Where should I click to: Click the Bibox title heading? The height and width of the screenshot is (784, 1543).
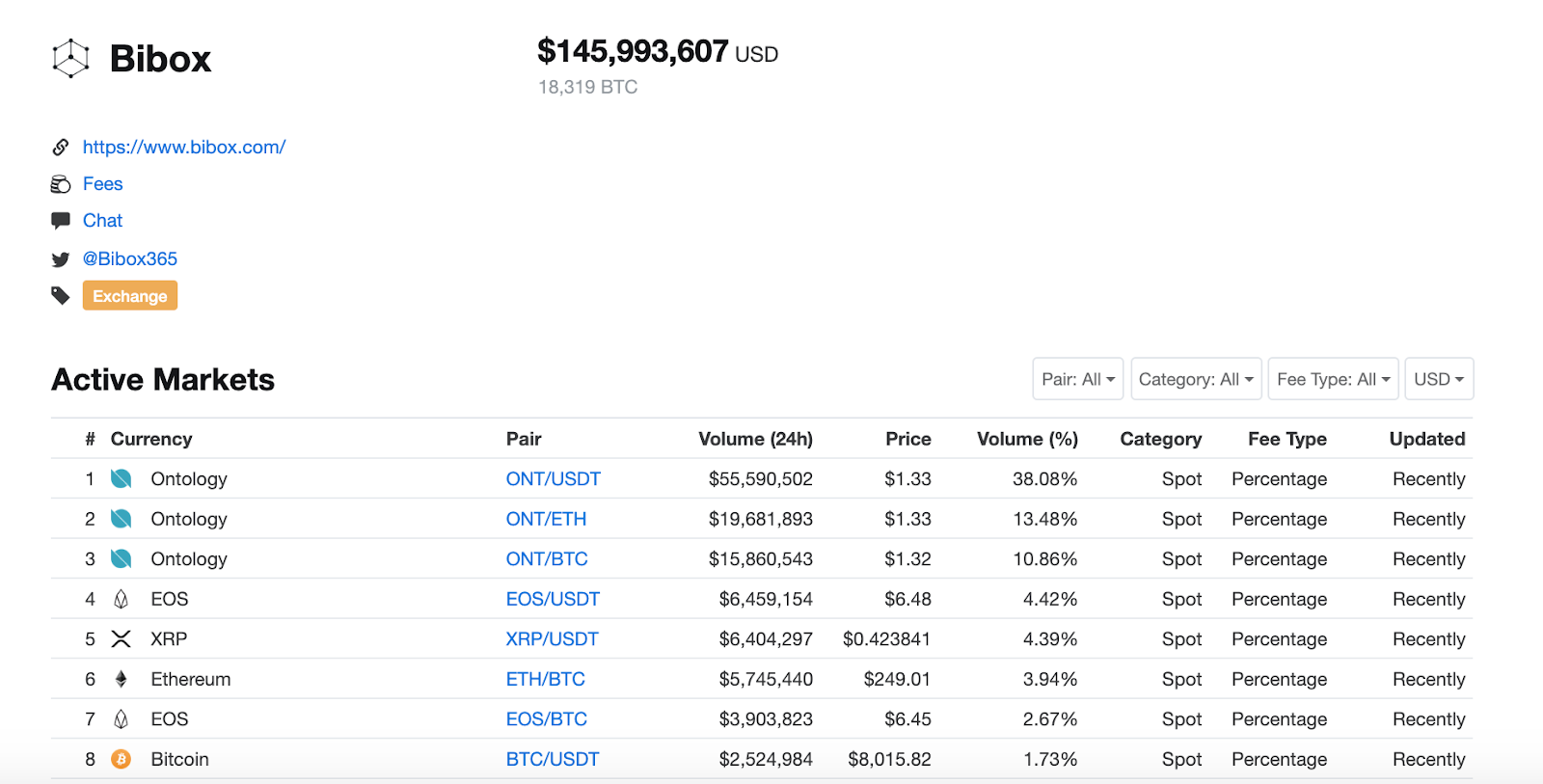point(160,59)
